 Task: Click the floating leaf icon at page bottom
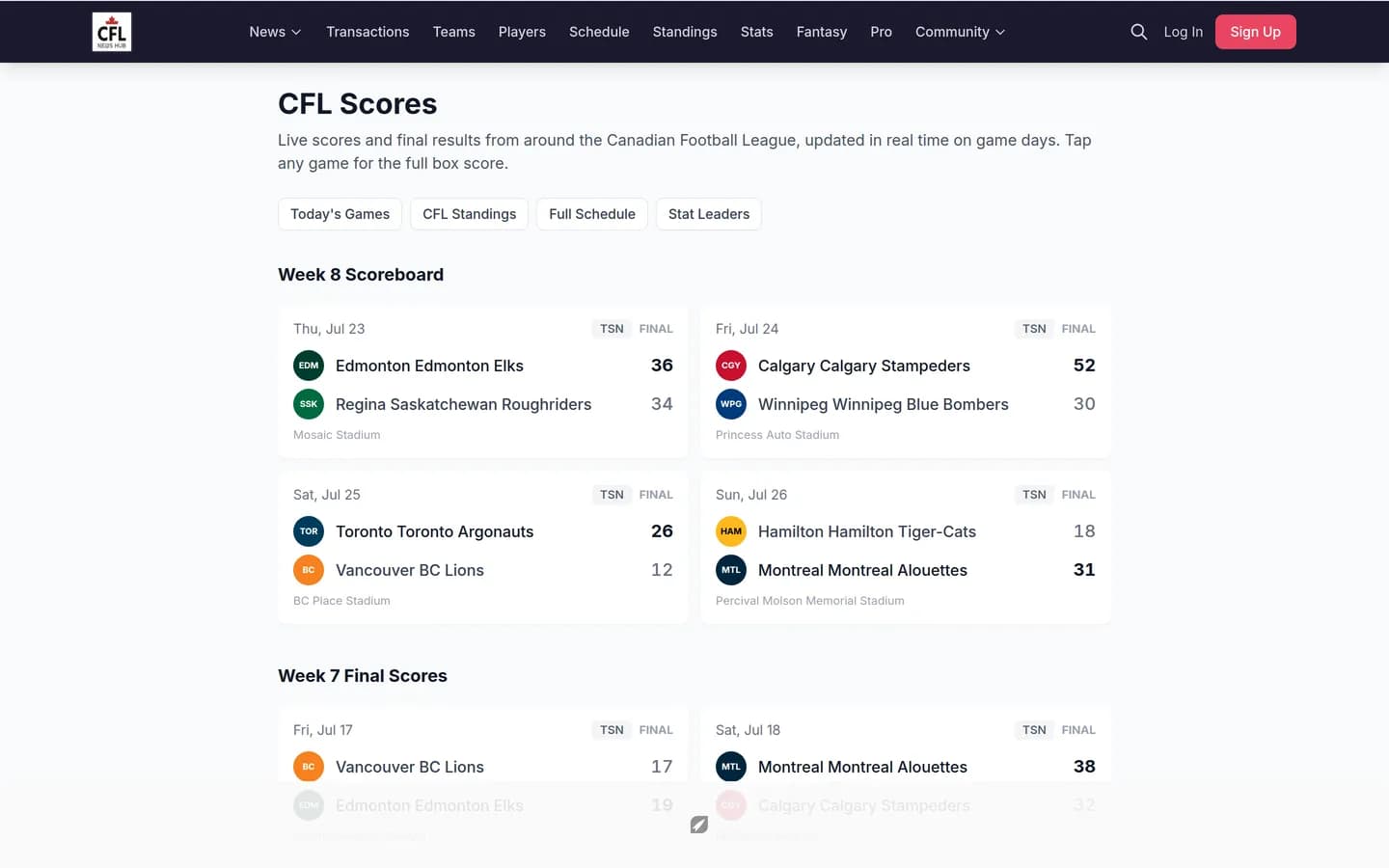(x=699, y=825)
